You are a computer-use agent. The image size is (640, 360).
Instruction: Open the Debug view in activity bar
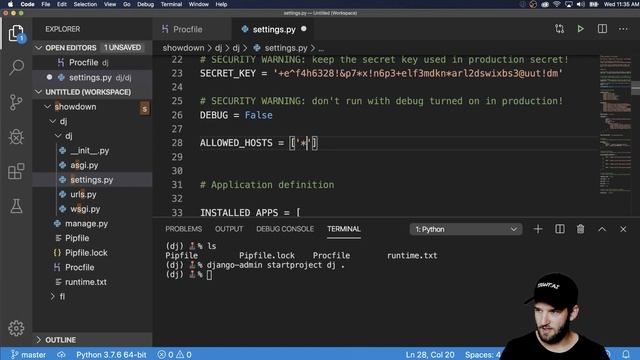coord(16,137)
